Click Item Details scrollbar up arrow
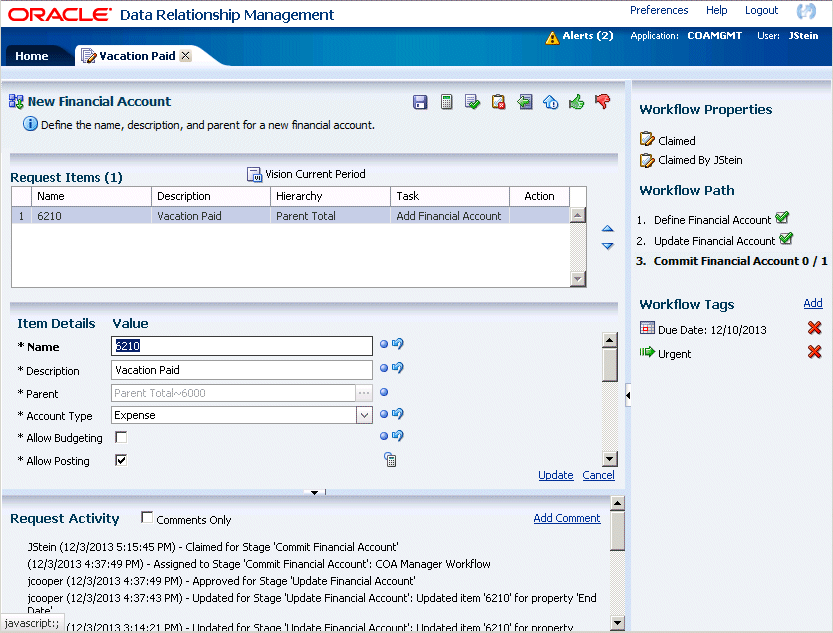This screenshot has height=633, width=833. [610, 340]
